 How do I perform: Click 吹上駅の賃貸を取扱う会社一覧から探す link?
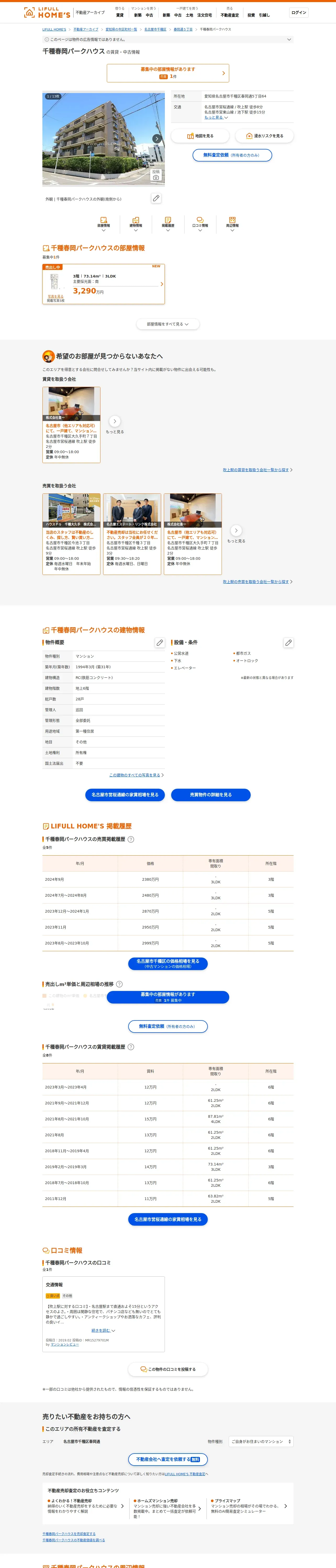256,470
